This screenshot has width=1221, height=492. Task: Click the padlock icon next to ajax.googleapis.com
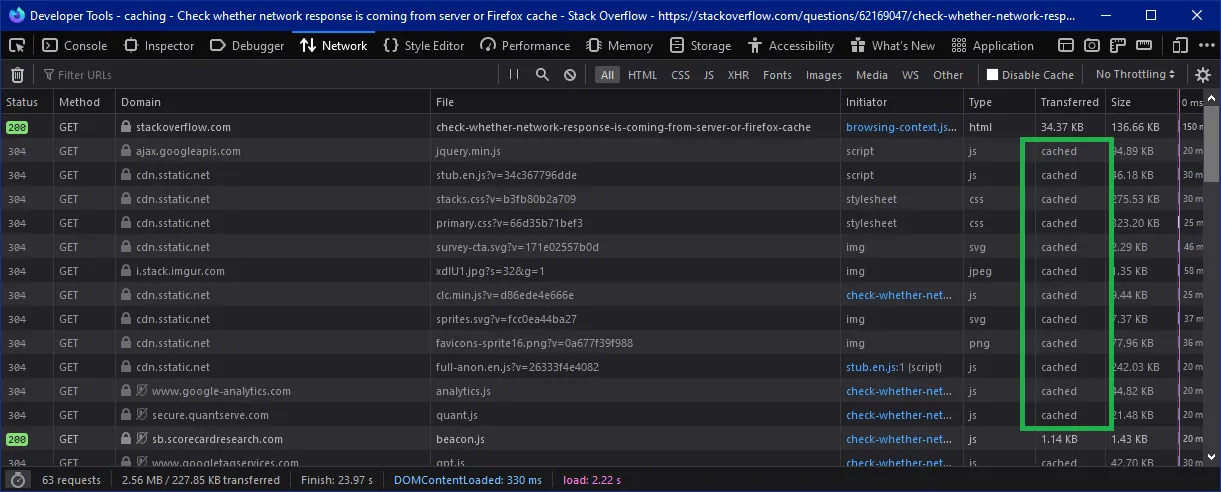[x=126, y=151]
